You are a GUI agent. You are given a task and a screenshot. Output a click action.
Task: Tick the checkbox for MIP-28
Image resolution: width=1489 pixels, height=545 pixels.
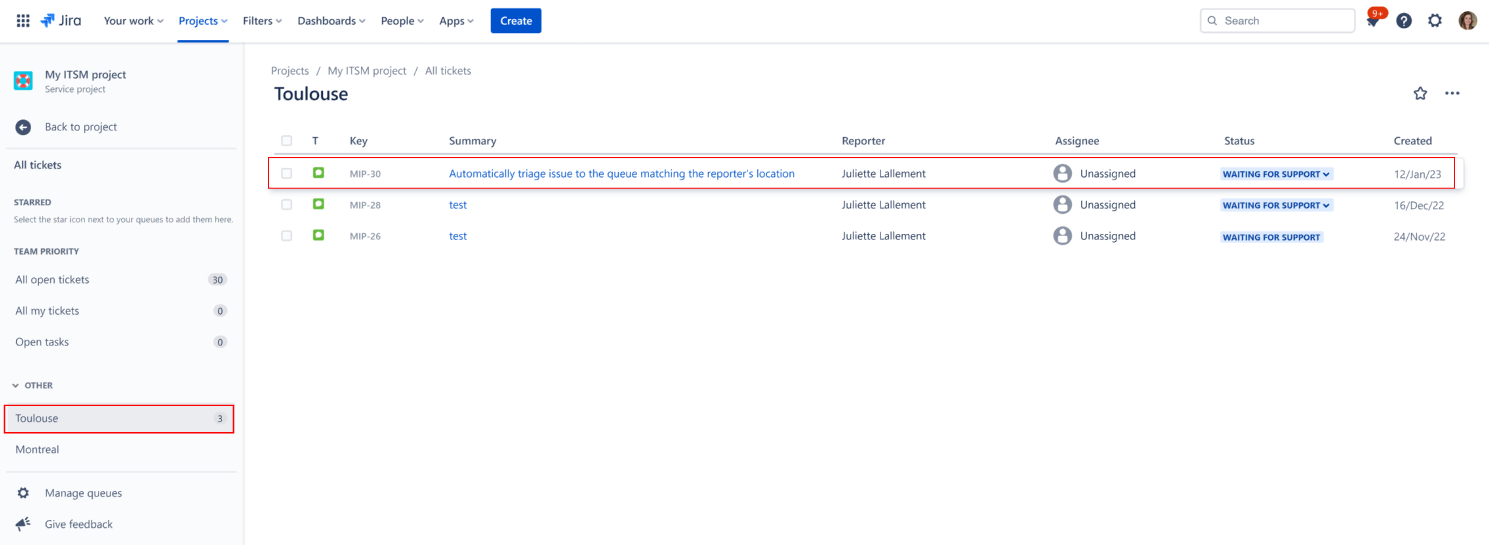click(287, 205)
